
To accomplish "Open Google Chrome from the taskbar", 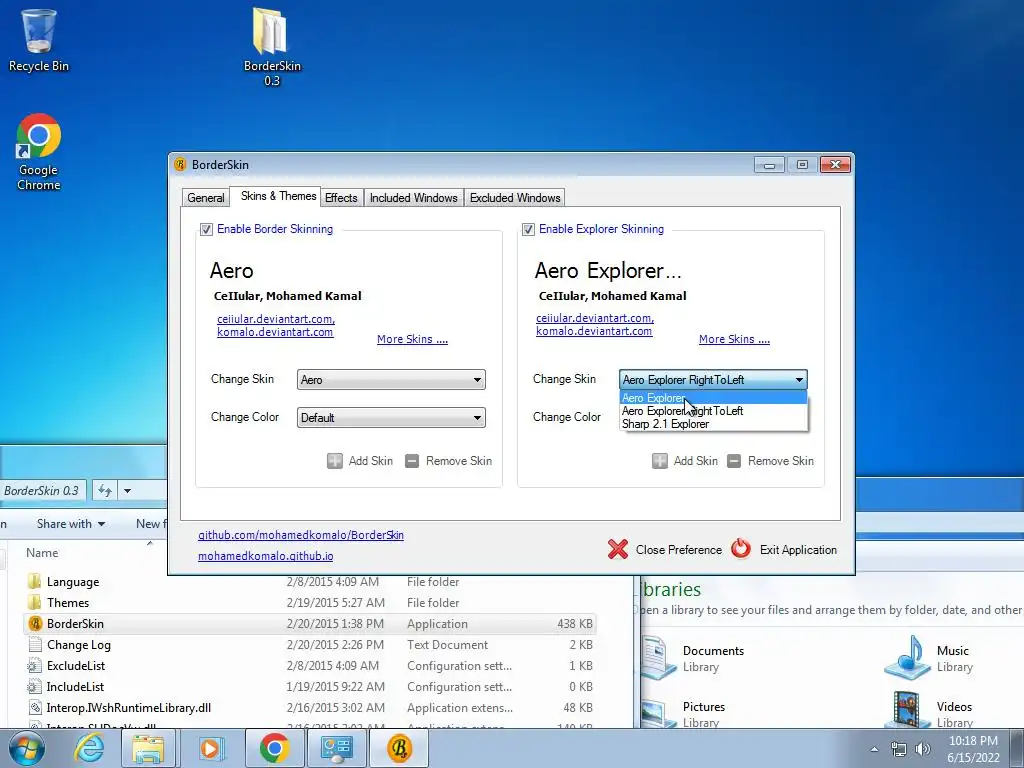I will [x=274, y=748].
